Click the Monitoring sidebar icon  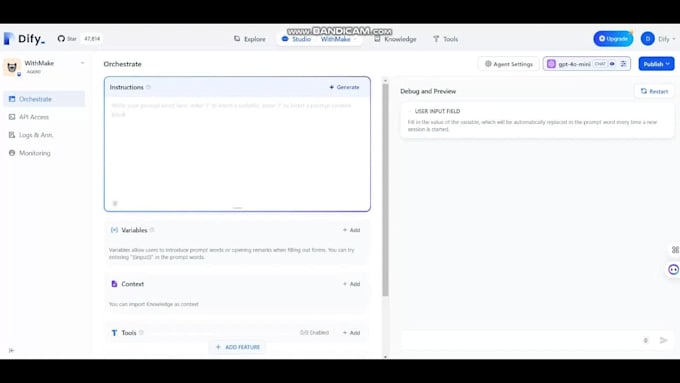pos(12,153)
